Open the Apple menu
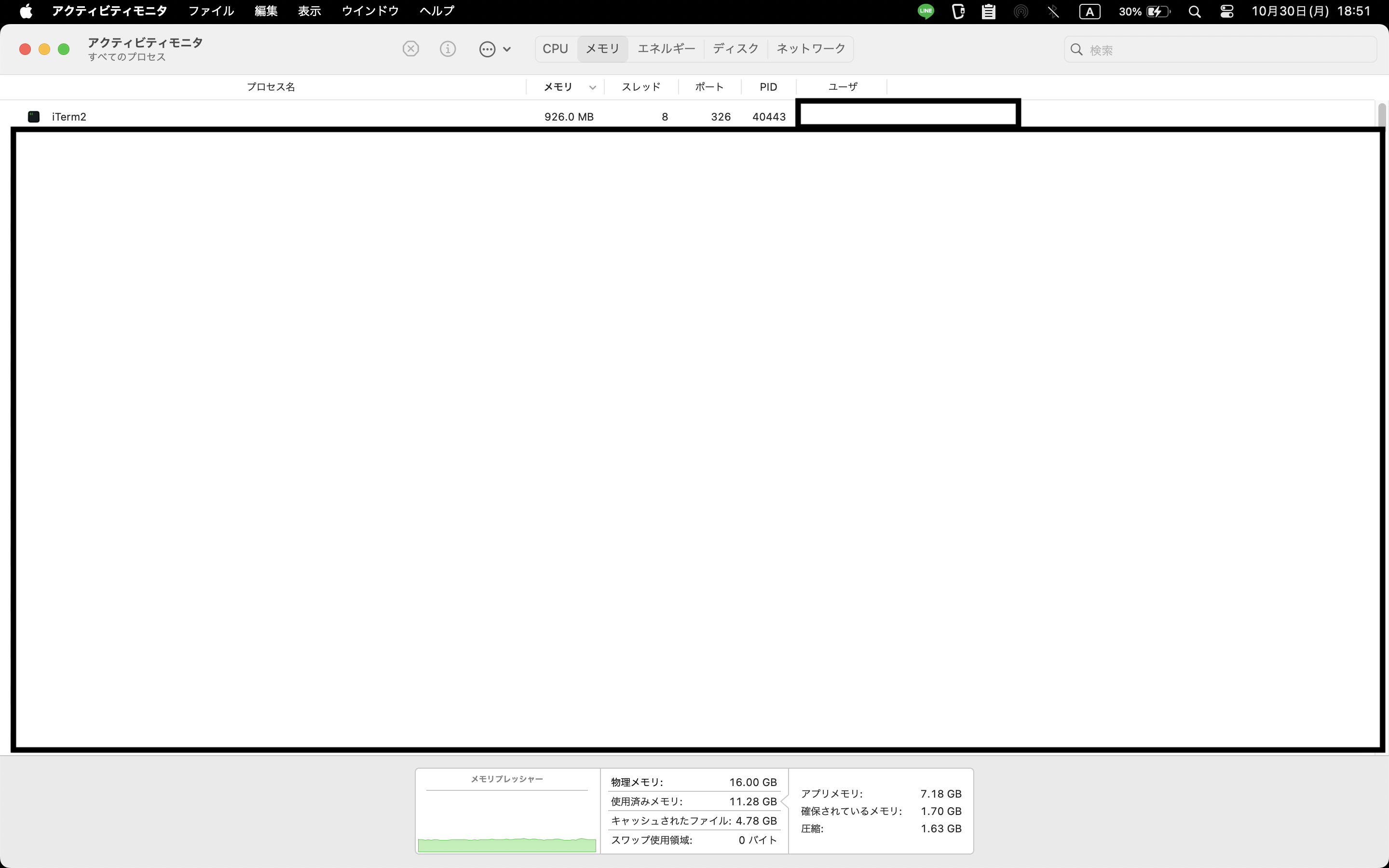 [26, 11]
